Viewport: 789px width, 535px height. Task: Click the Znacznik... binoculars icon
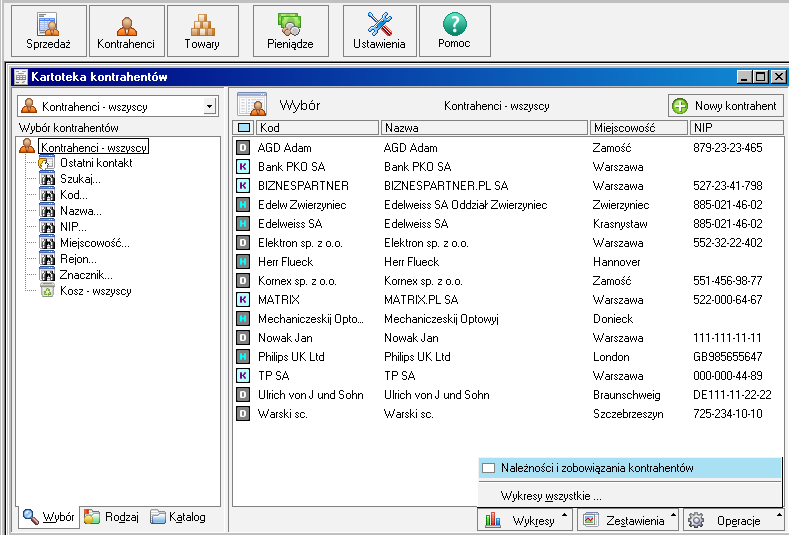click(x=47, y=275)
